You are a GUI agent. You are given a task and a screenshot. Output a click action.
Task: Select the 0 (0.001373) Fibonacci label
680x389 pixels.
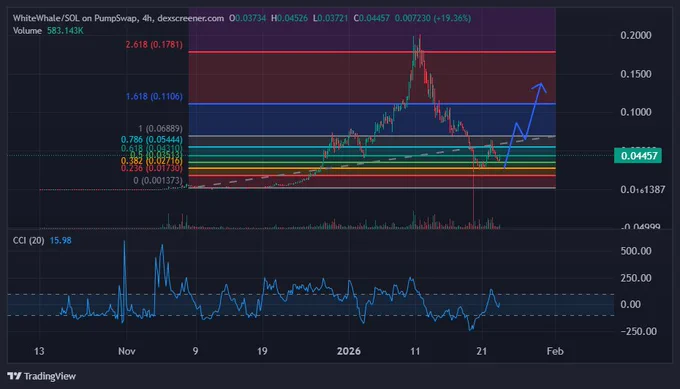pos(158,180)
